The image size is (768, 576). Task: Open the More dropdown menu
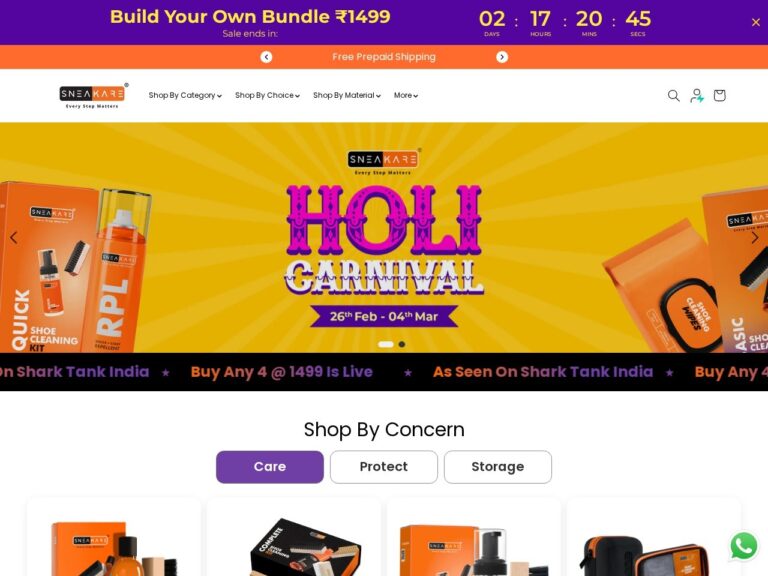(406, 96)
